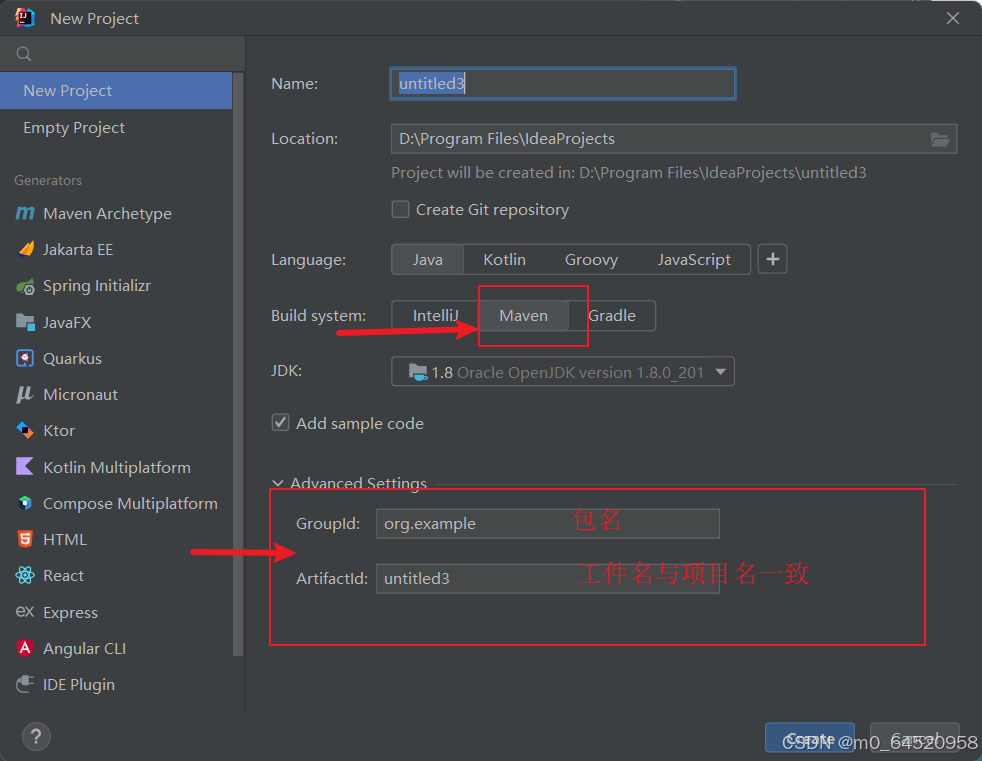Open help via question mark button
The image size is (982, 761).
[x=36, y=737]
